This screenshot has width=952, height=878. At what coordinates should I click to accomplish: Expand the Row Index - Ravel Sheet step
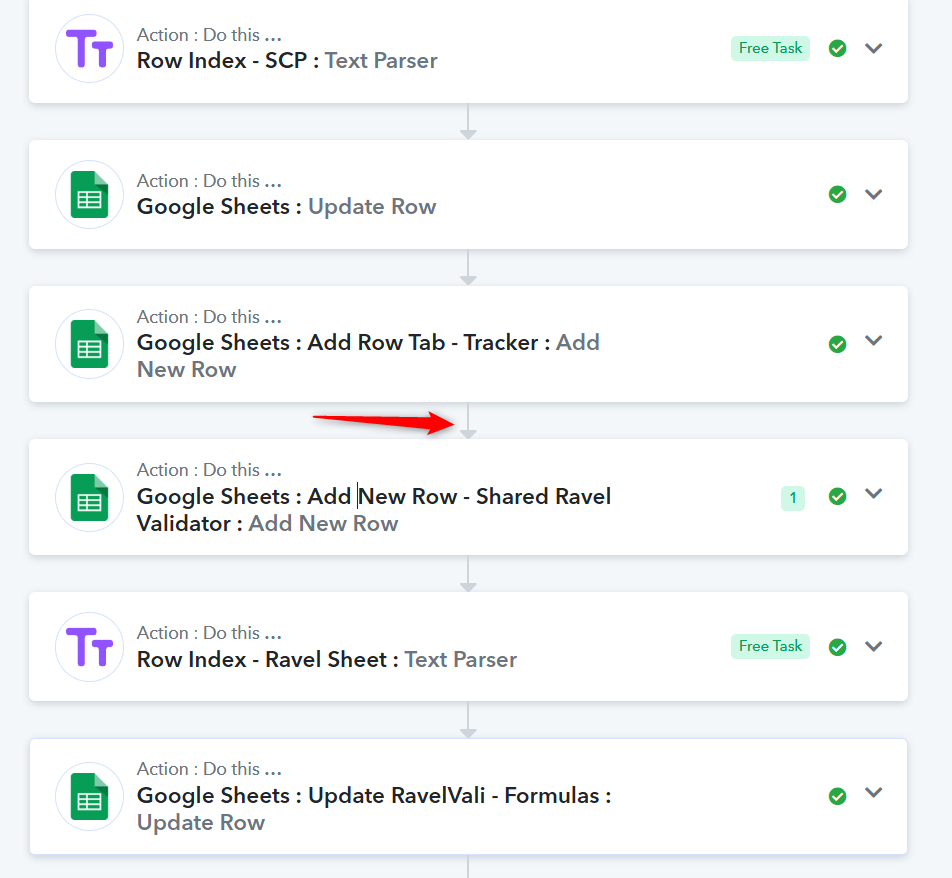pyautogui.click(x=874, y=646)
